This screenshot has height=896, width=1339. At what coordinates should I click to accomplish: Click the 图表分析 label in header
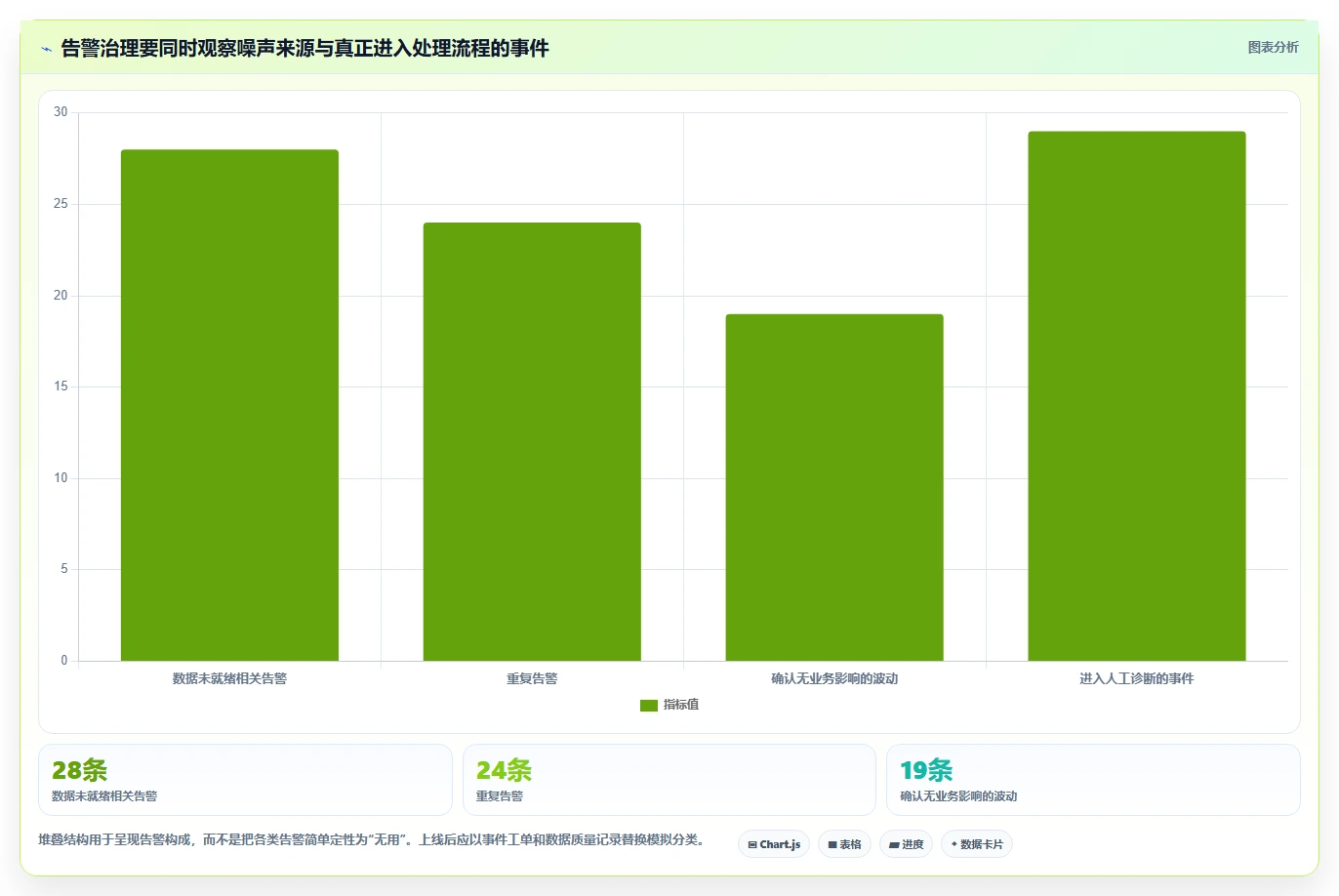1273,47
